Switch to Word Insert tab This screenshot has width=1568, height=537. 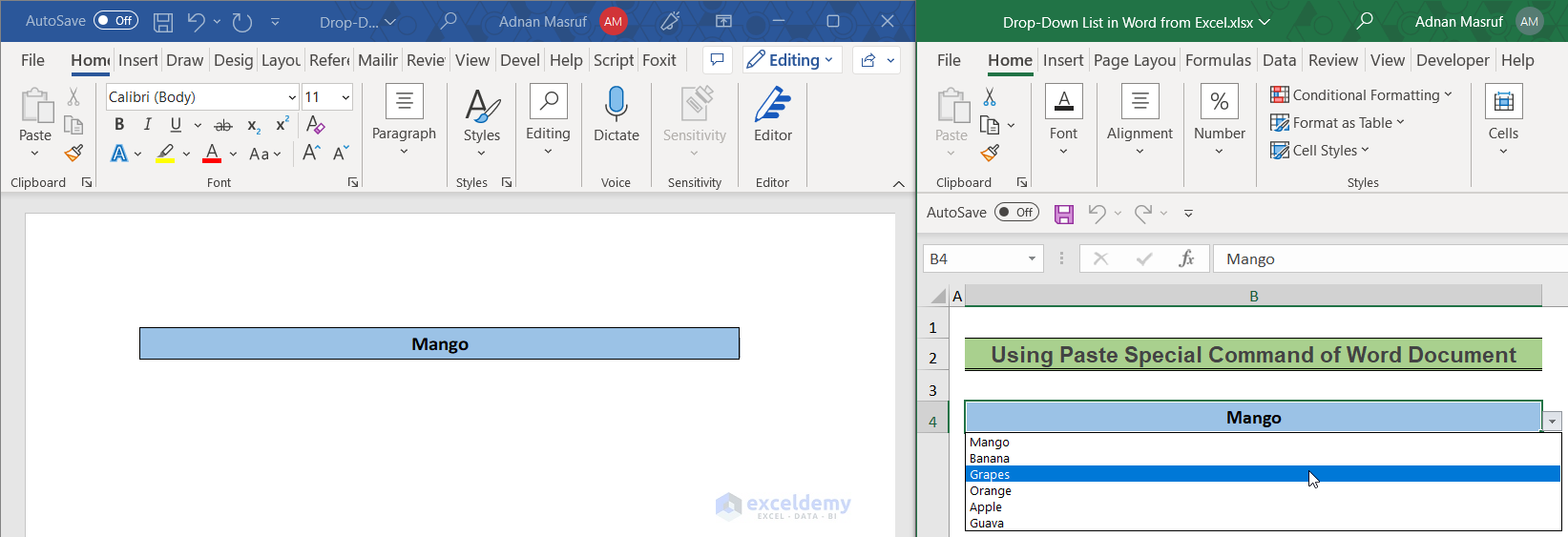point(137,60)
